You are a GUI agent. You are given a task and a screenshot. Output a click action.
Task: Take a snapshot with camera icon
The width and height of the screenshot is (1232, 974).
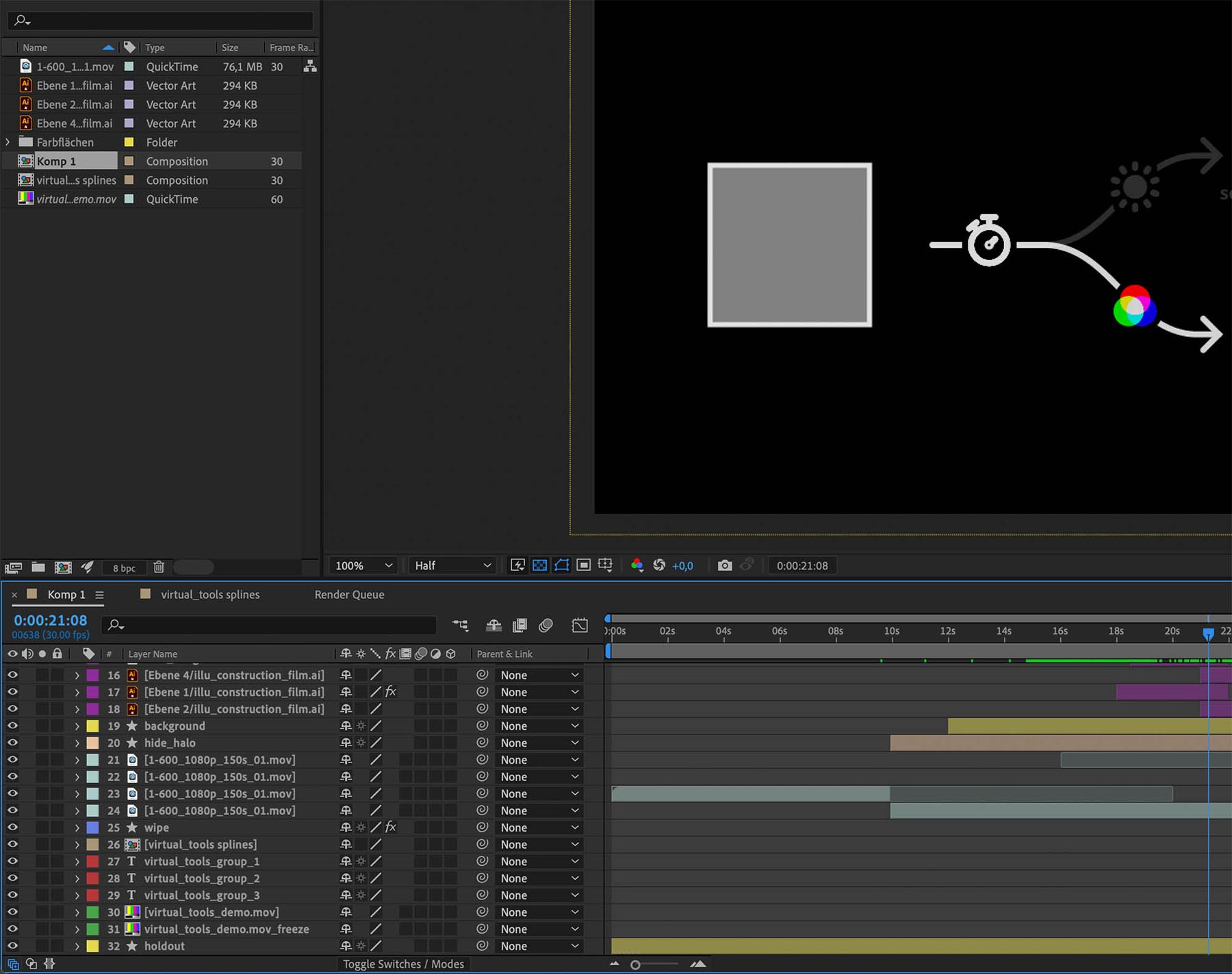coord(725,565)
